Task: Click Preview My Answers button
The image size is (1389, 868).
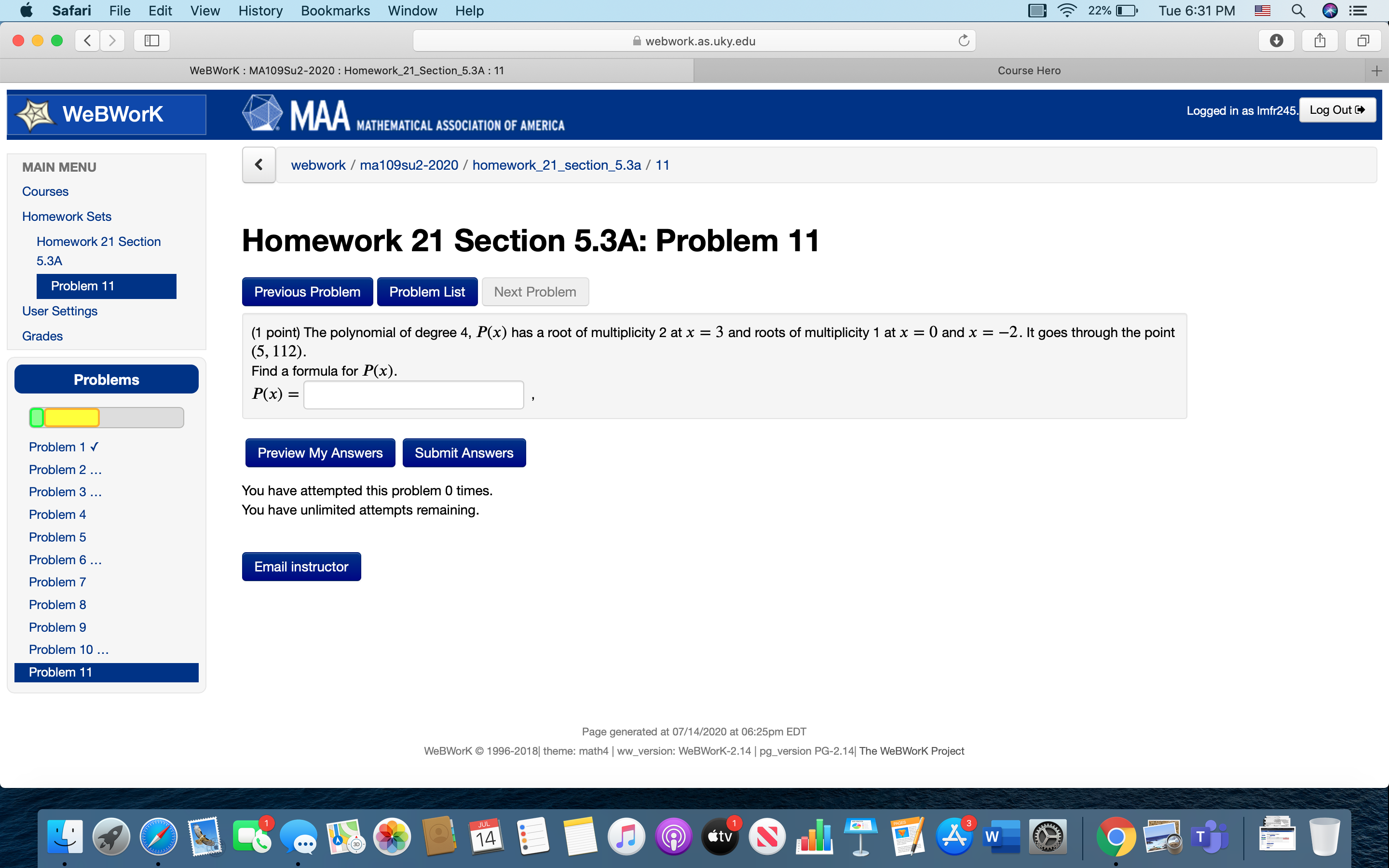Action: pyautogui.click(x=320, y=453)
